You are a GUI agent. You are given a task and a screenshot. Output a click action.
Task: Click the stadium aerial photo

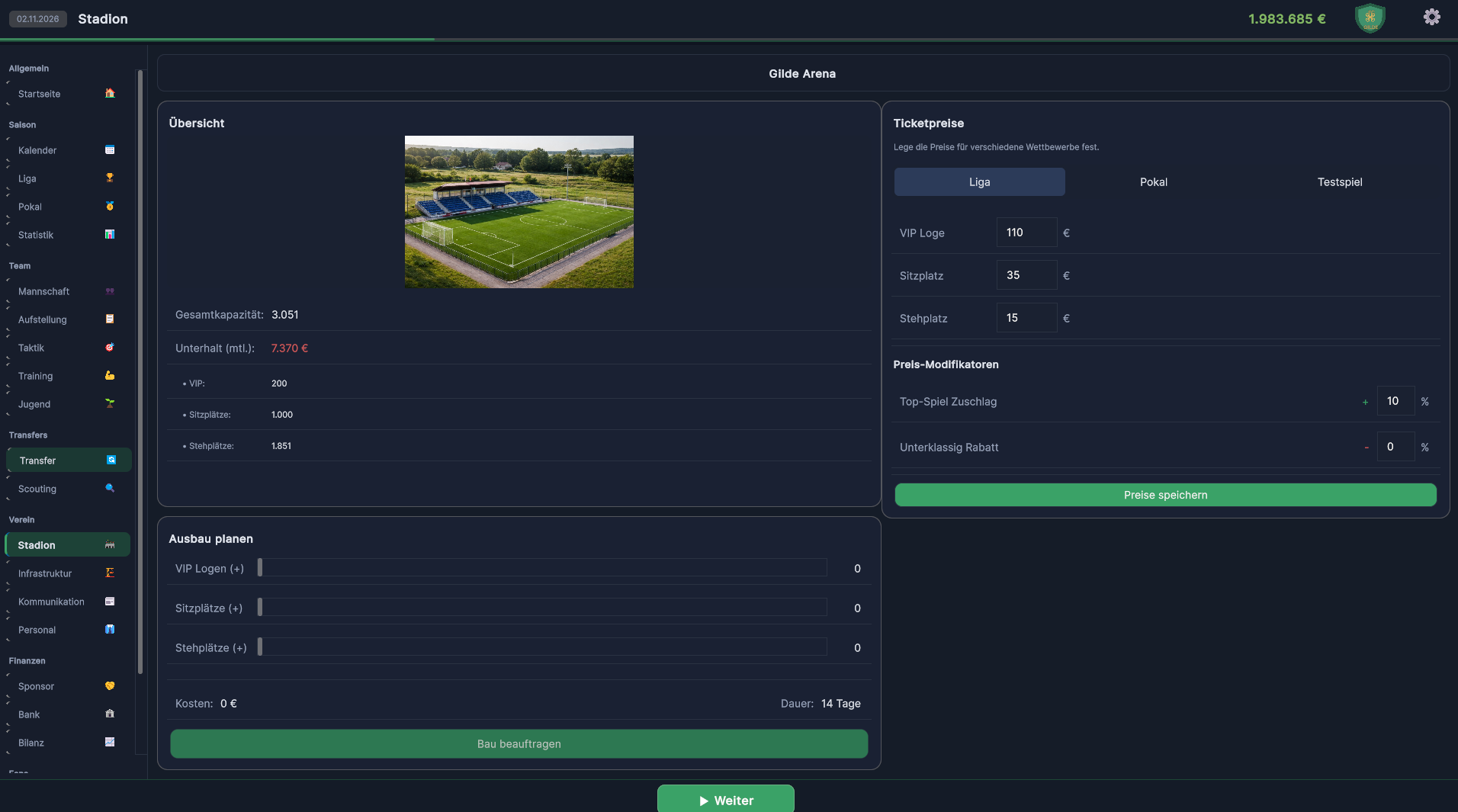coord(519,212)
